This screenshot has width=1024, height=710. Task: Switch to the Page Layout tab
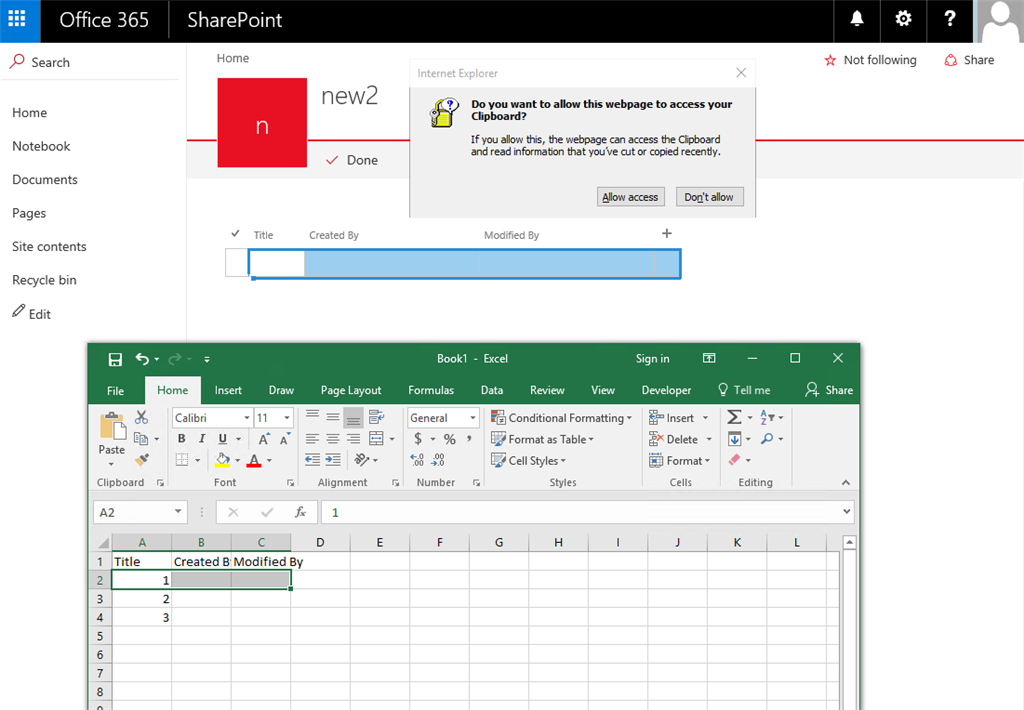(x=351, y=390)
